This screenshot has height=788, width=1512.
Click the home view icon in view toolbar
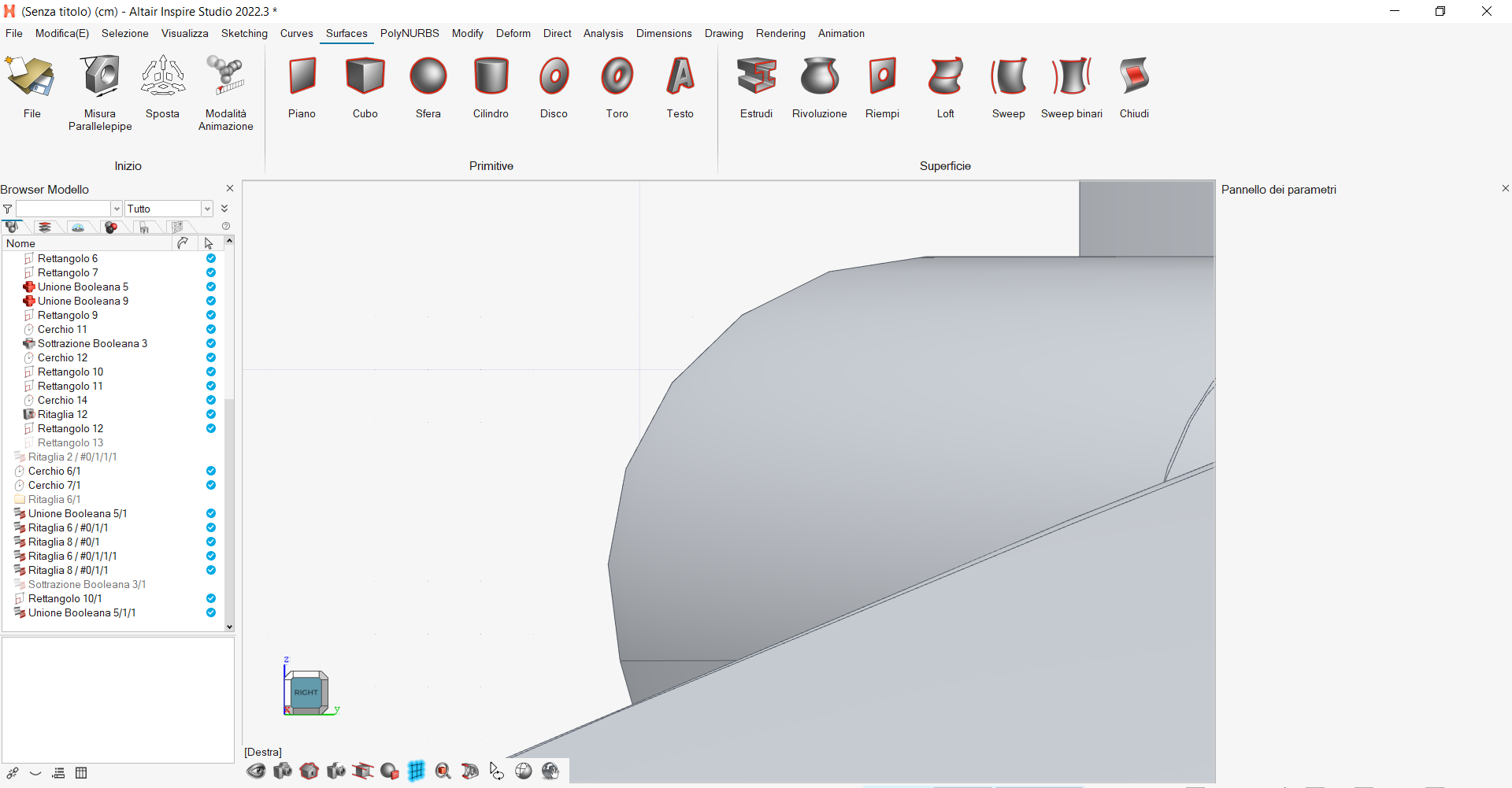click(309, 771)
